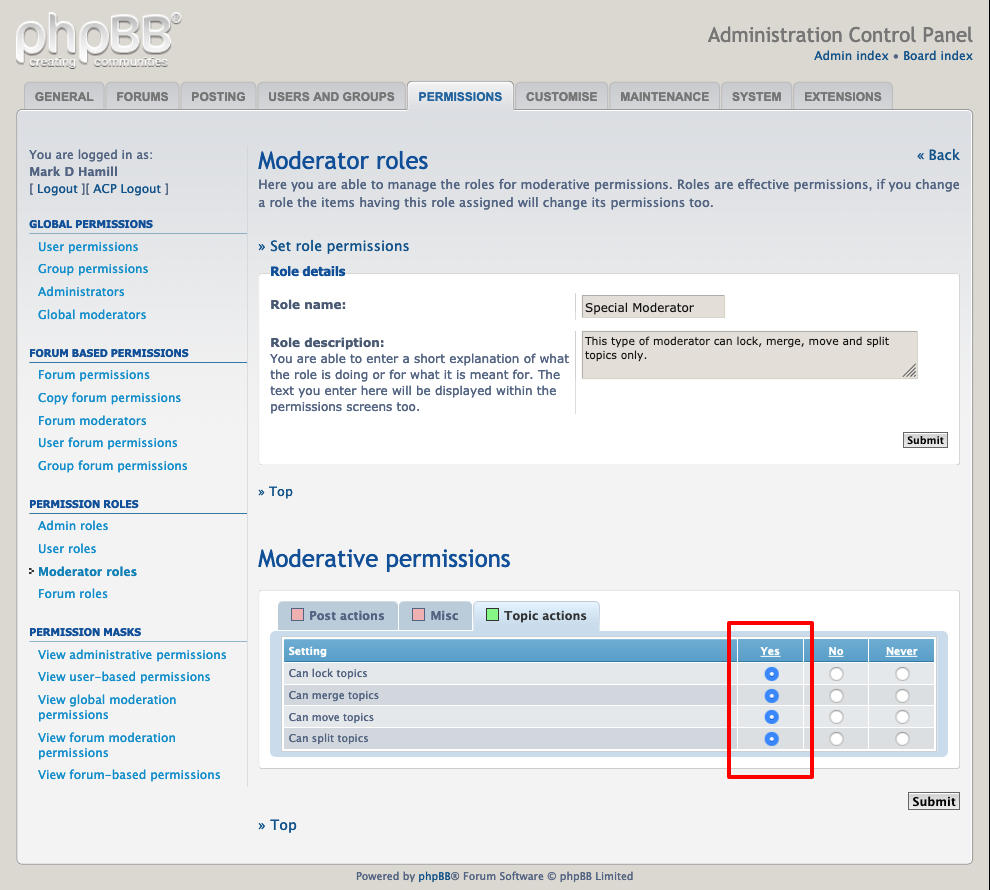This screenshot has height=890, width=990.
Task: Open Global moderators in sidebar
Action: point(92,314)
